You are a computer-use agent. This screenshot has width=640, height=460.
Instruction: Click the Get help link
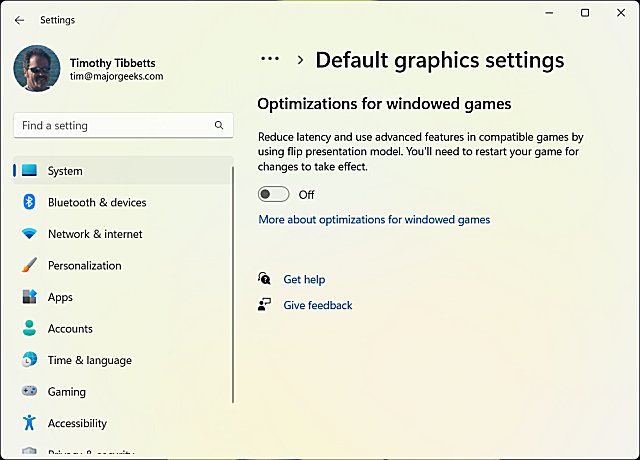click(304, 280)
